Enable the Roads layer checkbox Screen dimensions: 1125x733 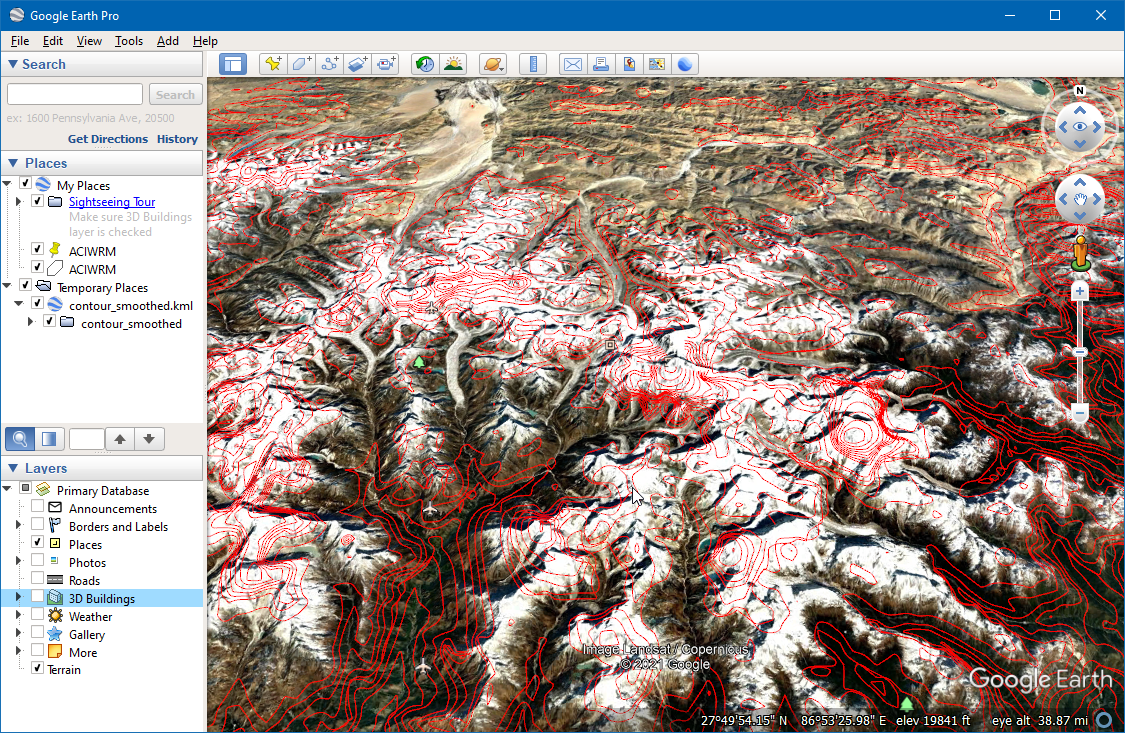click(38, 580)
